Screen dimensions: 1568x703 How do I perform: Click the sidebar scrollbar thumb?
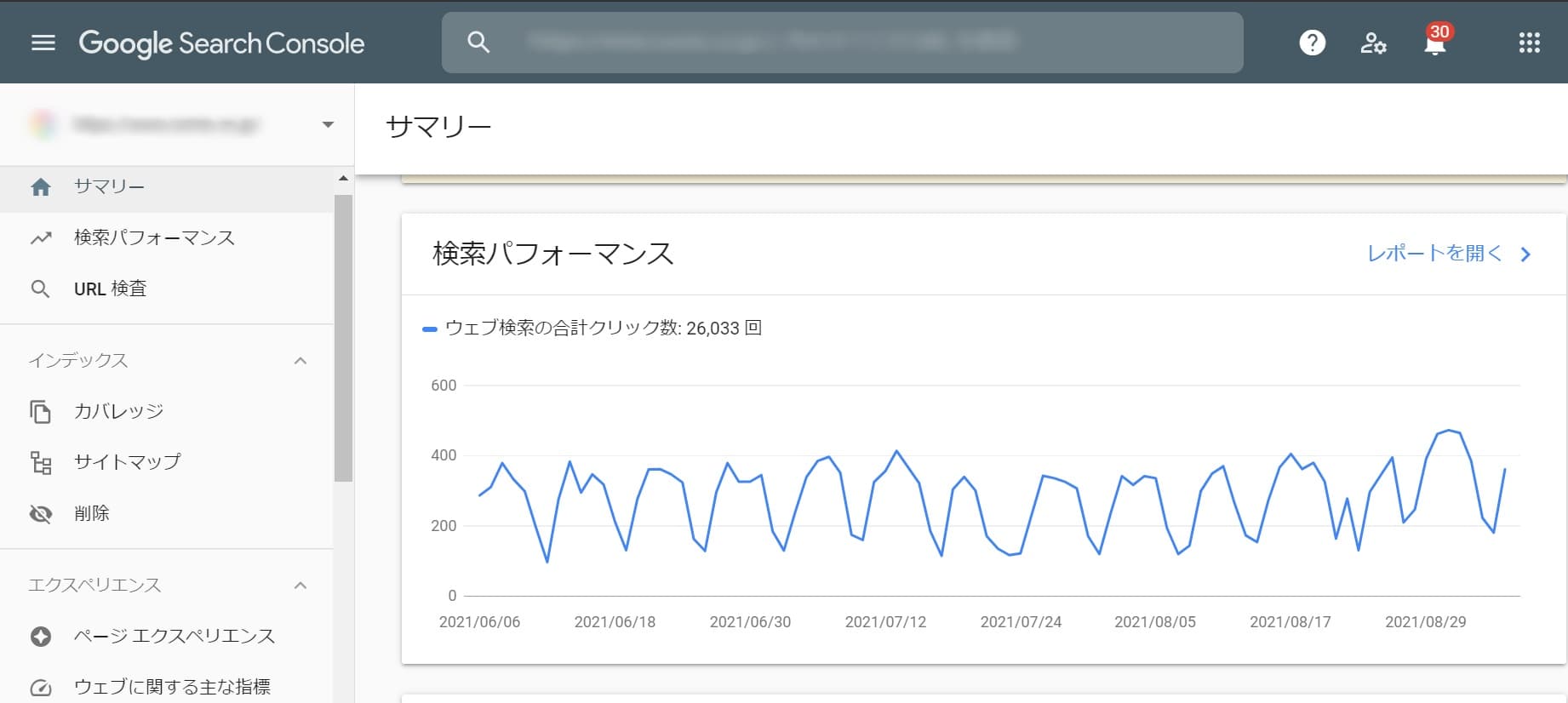click(343, 338)
